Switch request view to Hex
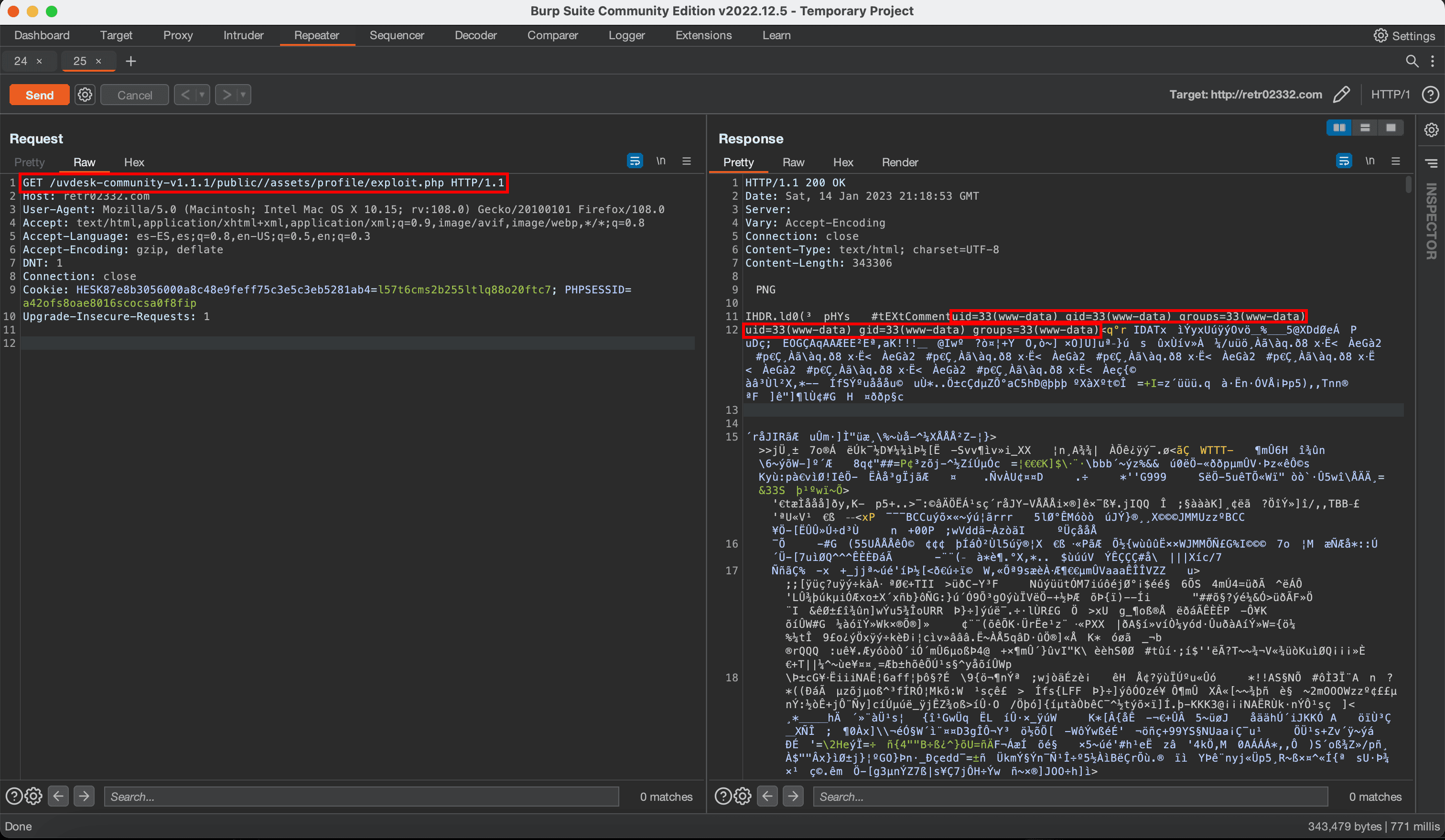Viewport: 1445px width, 840px height. coord(134,162)
